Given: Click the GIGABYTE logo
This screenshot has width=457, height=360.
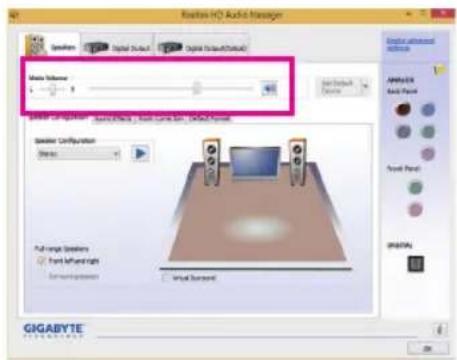Looking at the screenshot, I should tap(53, 330).
